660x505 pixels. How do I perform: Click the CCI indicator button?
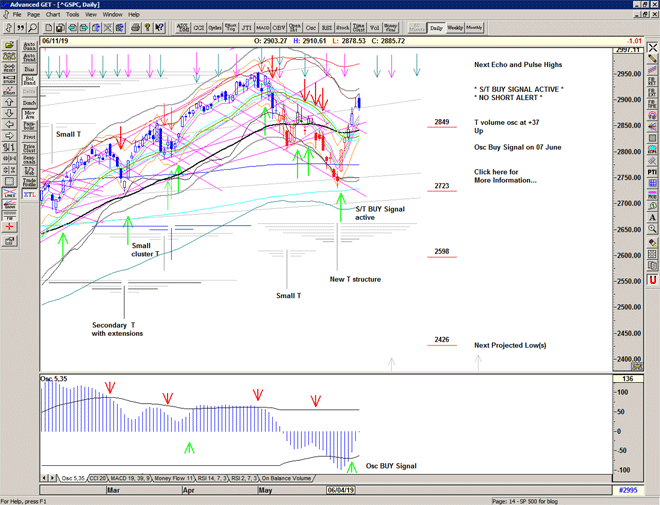click(198, 28)
